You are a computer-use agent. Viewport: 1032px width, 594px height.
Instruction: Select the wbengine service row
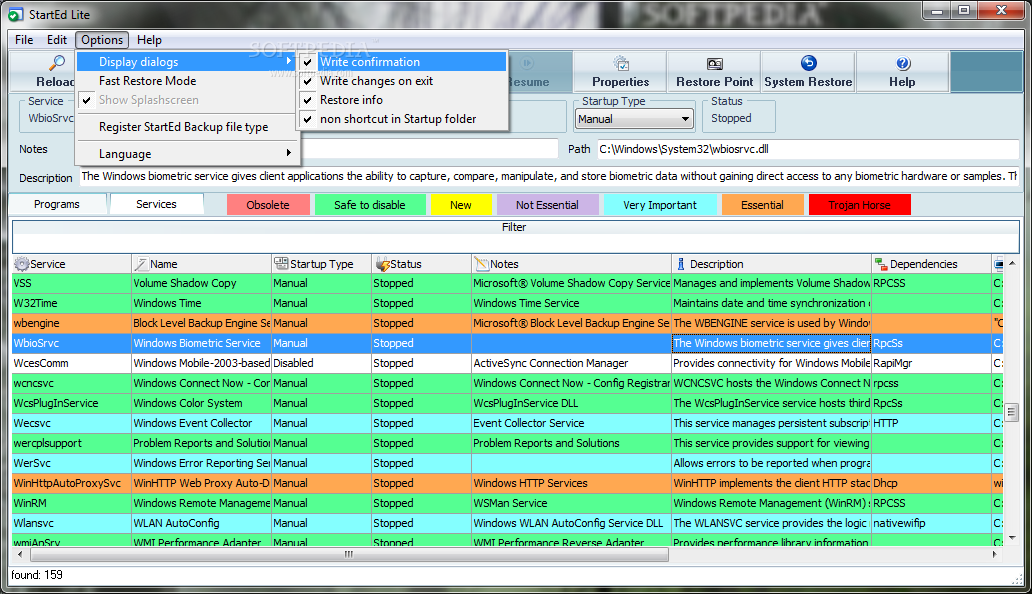[x=507, y=323]
